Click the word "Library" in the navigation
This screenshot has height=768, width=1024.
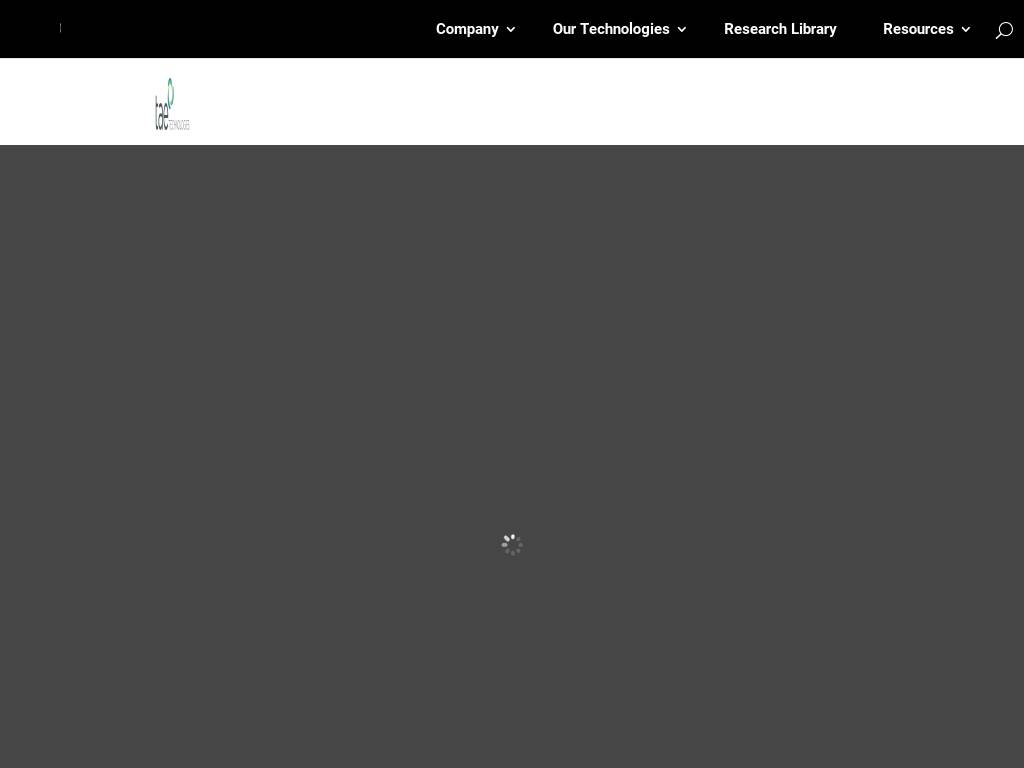pos(813,29)
